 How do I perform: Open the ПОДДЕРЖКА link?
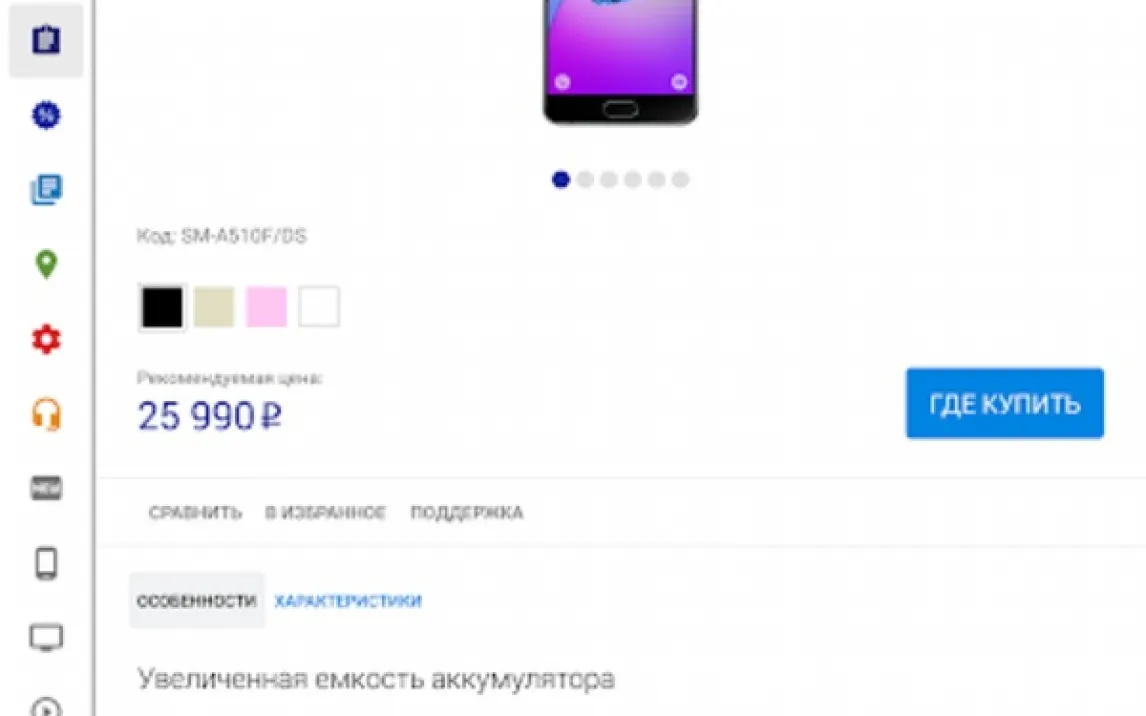(x=467, y=513)
